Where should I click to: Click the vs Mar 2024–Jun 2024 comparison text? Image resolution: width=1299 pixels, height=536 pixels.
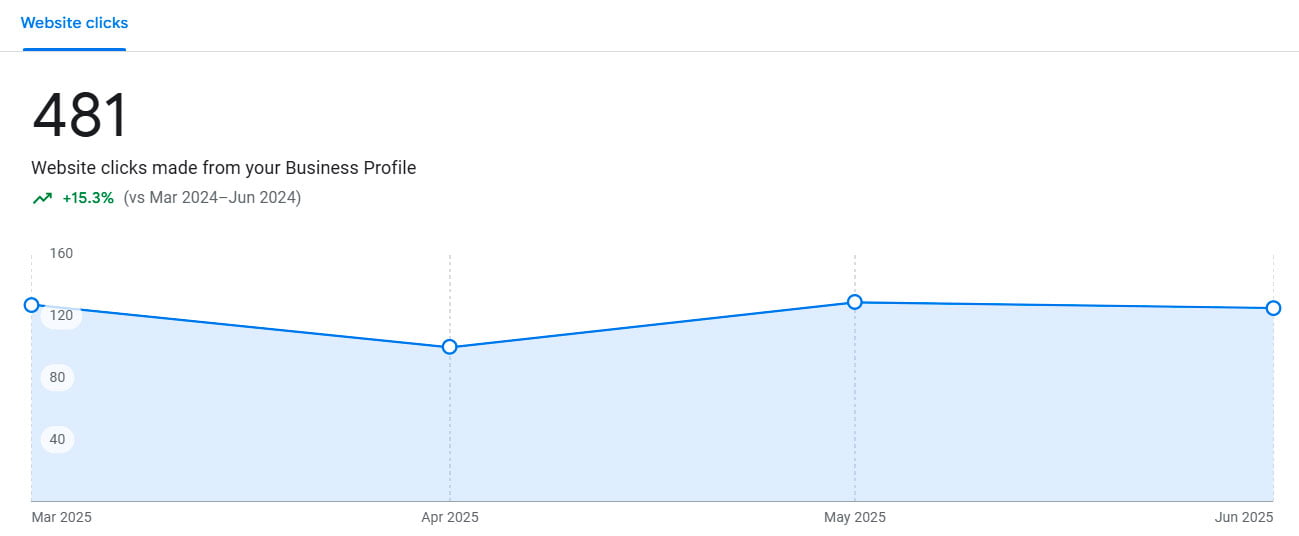coord(212,198)
